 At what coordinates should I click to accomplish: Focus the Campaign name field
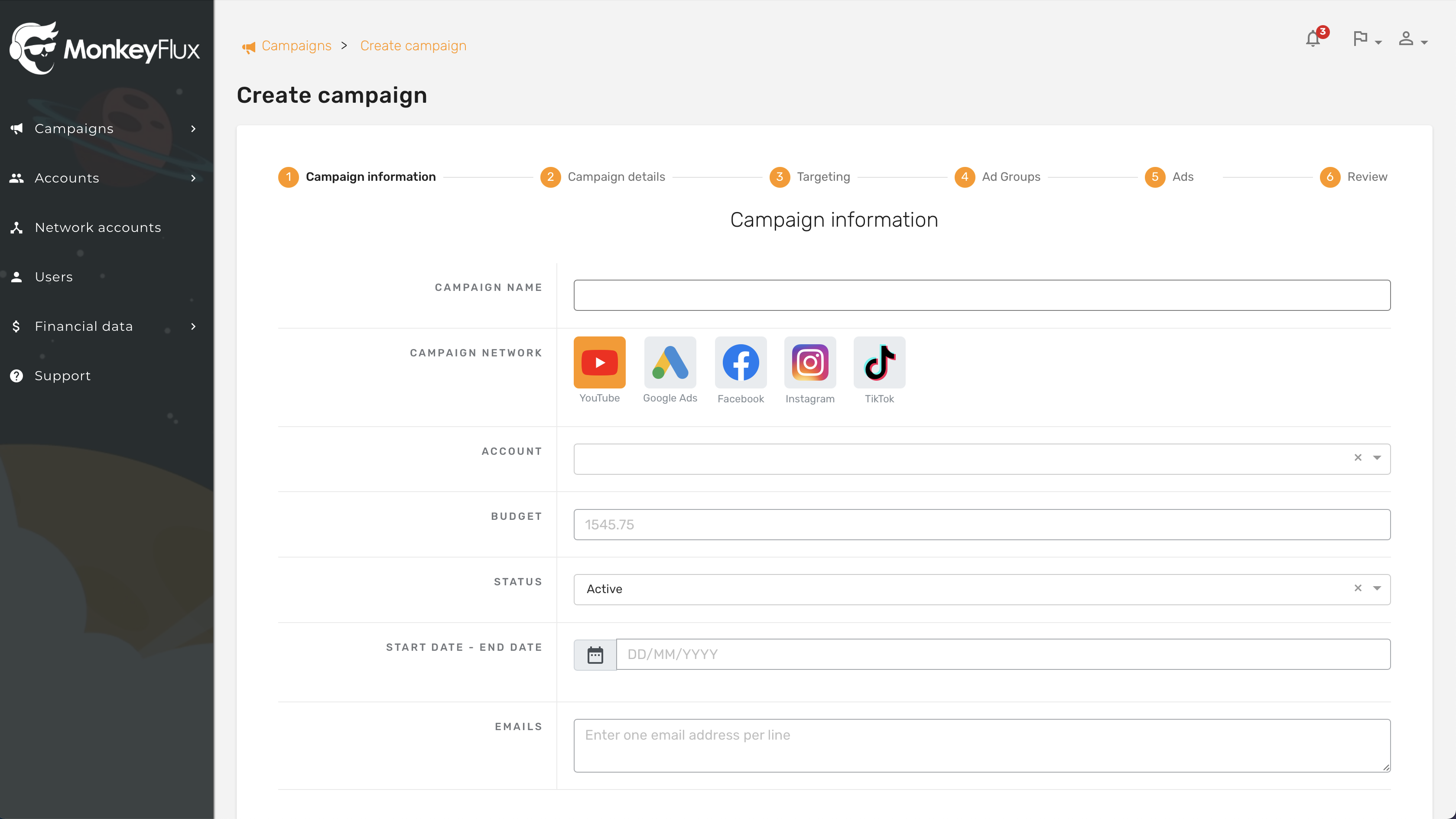[x=982, y=295]
